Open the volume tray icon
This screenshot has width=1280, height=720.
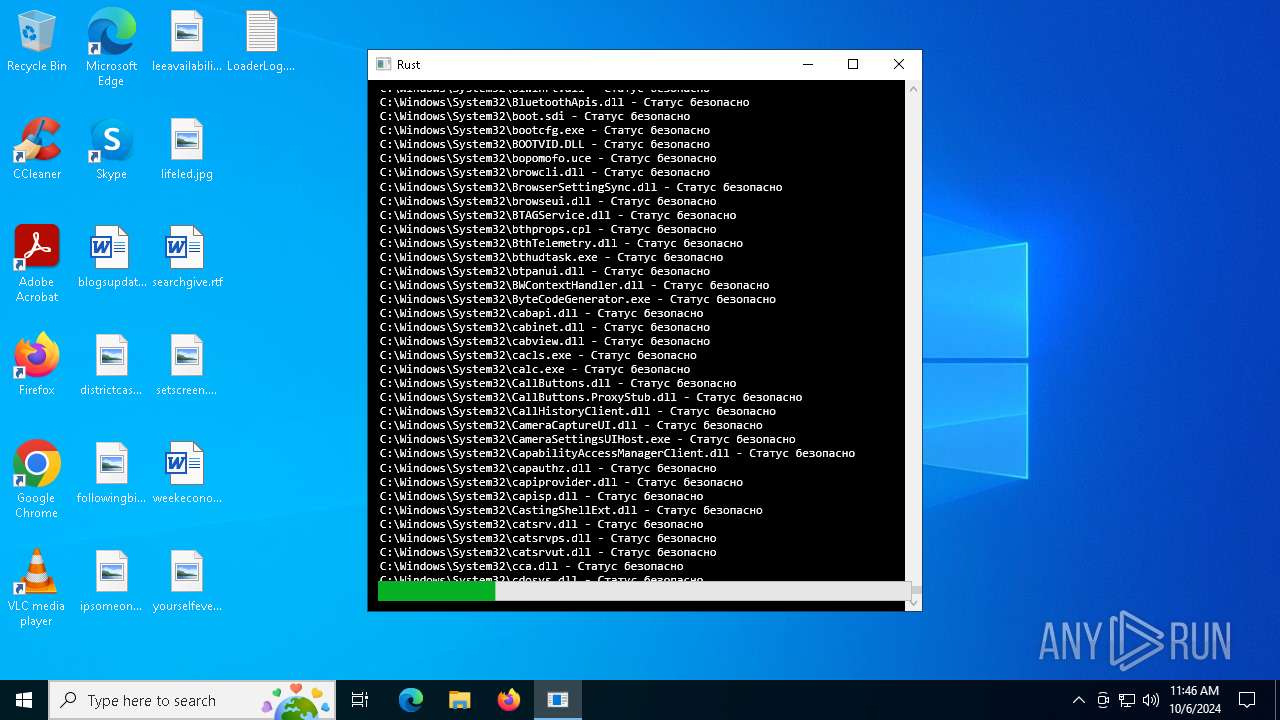pos(1151,700)
